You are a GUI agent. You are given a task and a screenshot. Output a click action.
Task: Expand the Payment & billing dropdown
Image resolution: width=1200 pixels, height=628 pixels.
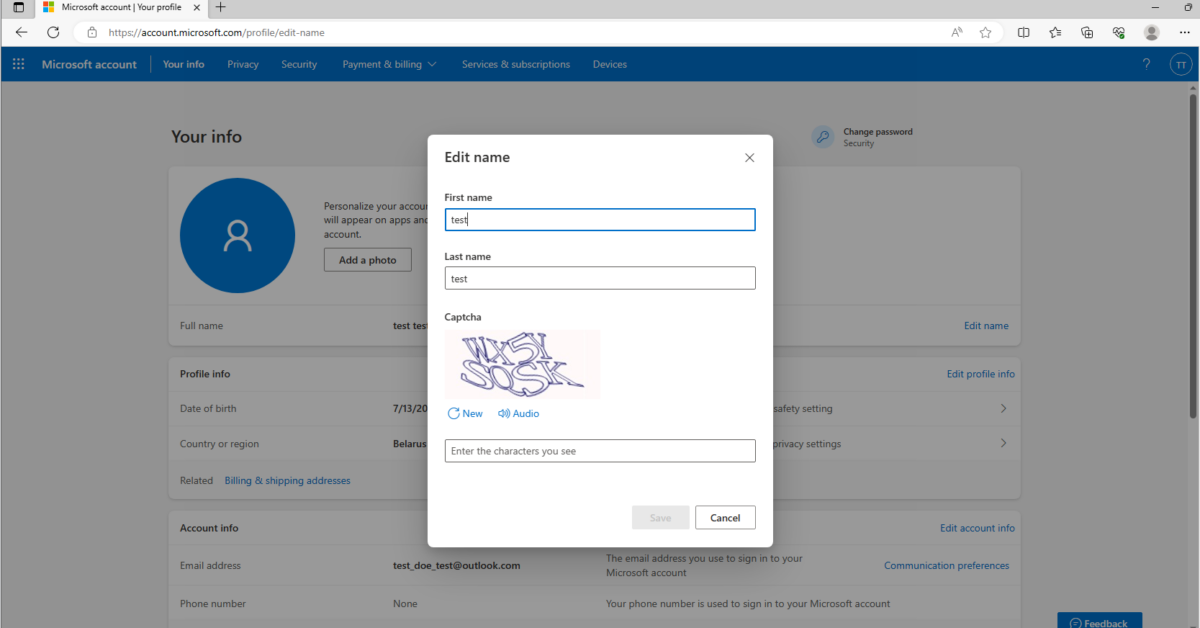[389, 64]
